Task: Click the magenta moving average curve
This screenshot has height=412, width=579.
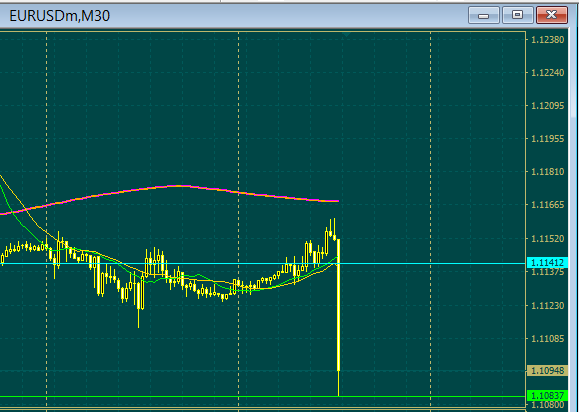Action: pos(177,186)
